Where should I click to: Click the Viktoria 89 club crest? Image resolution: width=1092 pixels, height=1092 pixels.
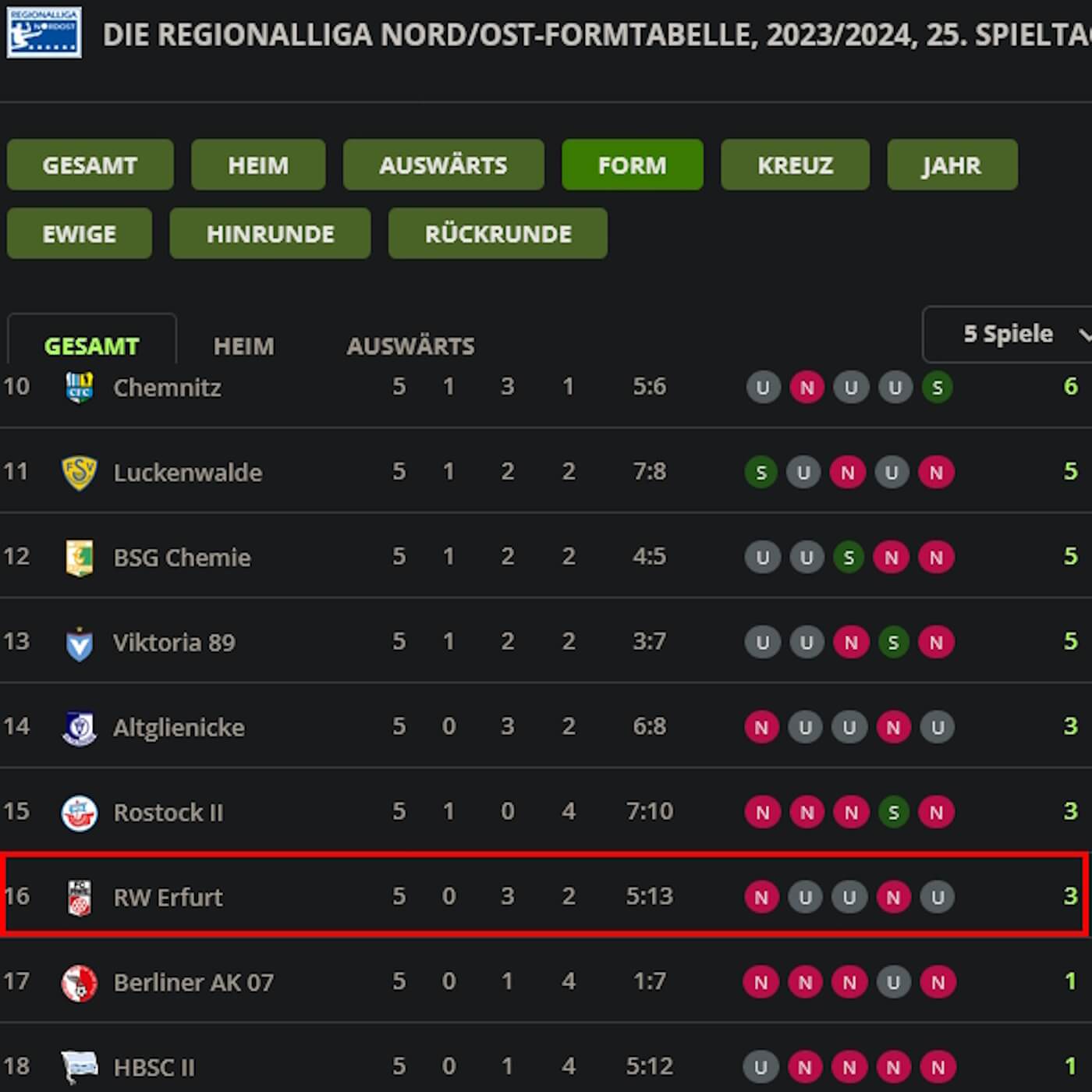pyautogui.click(x=79, y=642)
